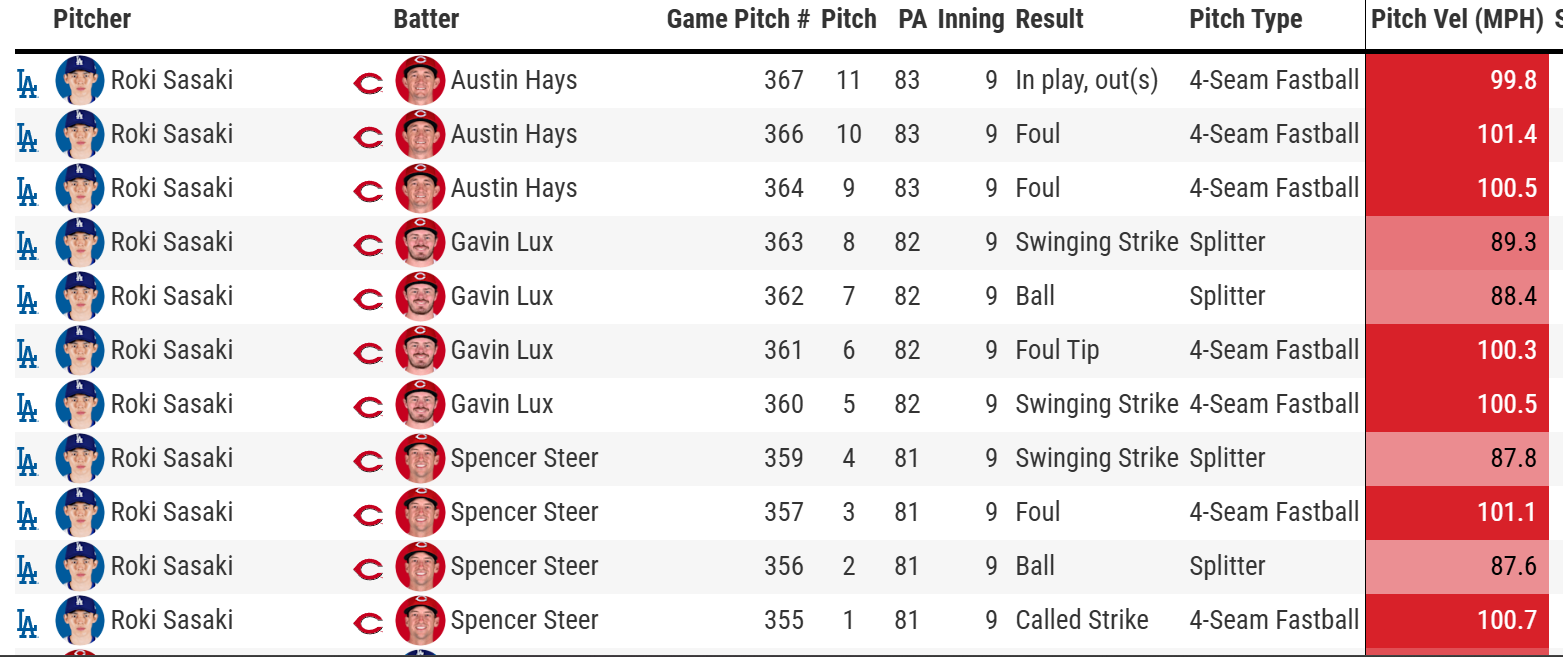
Task: Sort by the Result column header
Action: pyautogui.click(x=1049, y=19)
